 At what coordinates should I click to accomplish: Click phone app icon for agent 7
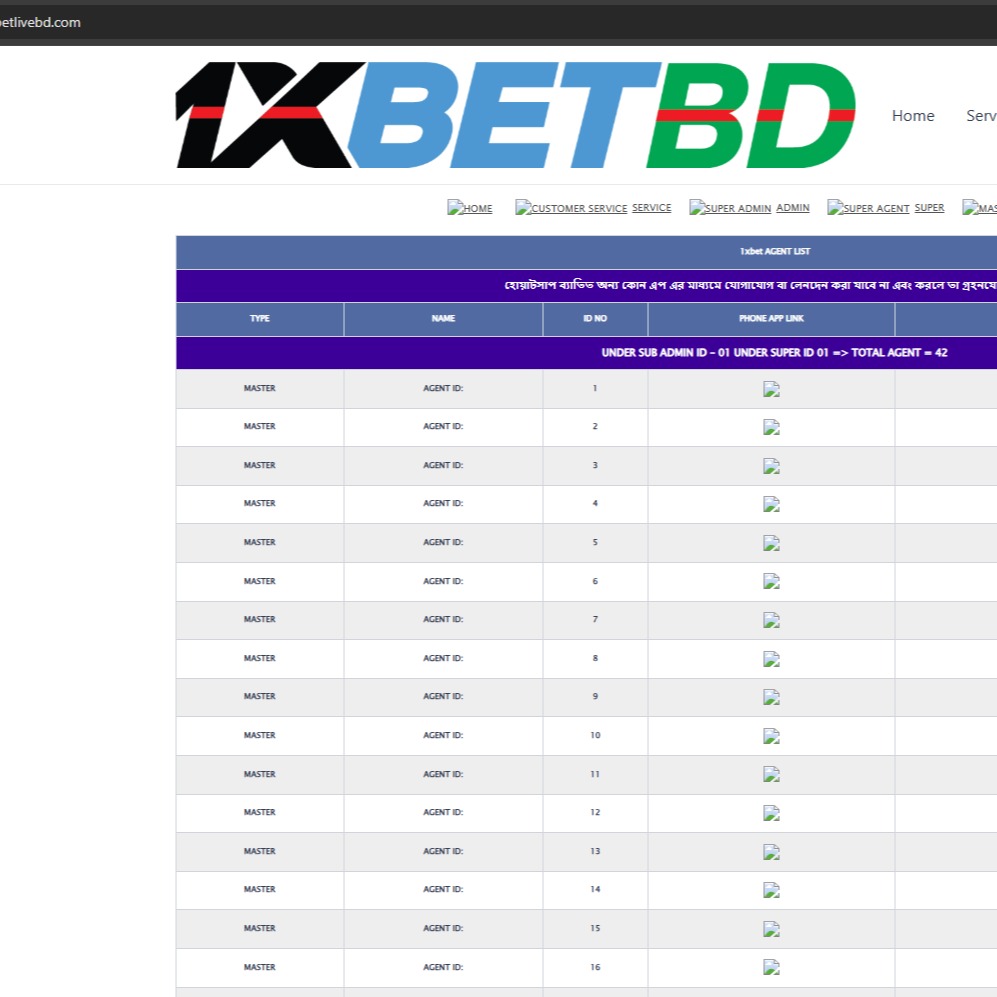pos(771,620)
